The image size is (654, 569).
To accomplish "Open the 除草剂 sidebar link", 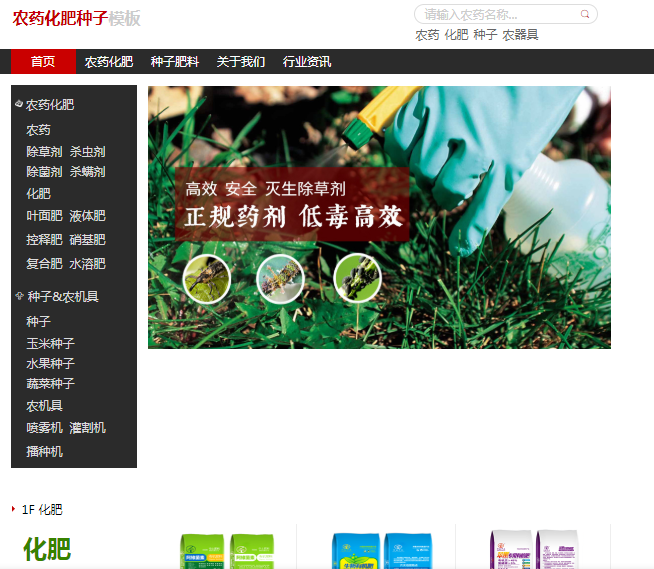I will (44, 152).
